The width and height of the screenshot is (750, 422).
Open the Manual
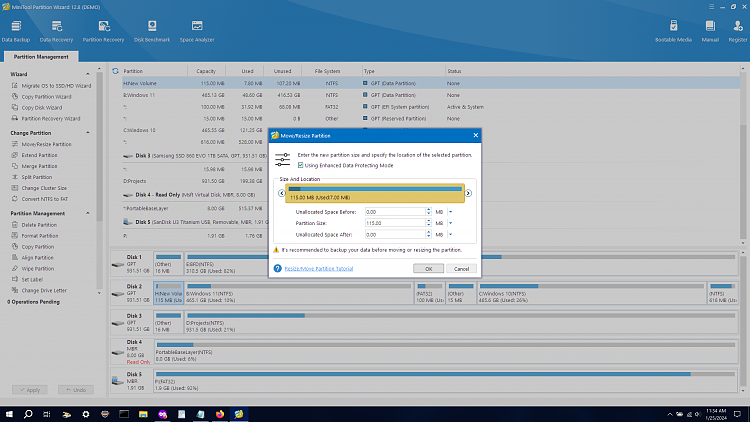click(x=710, y=32)
